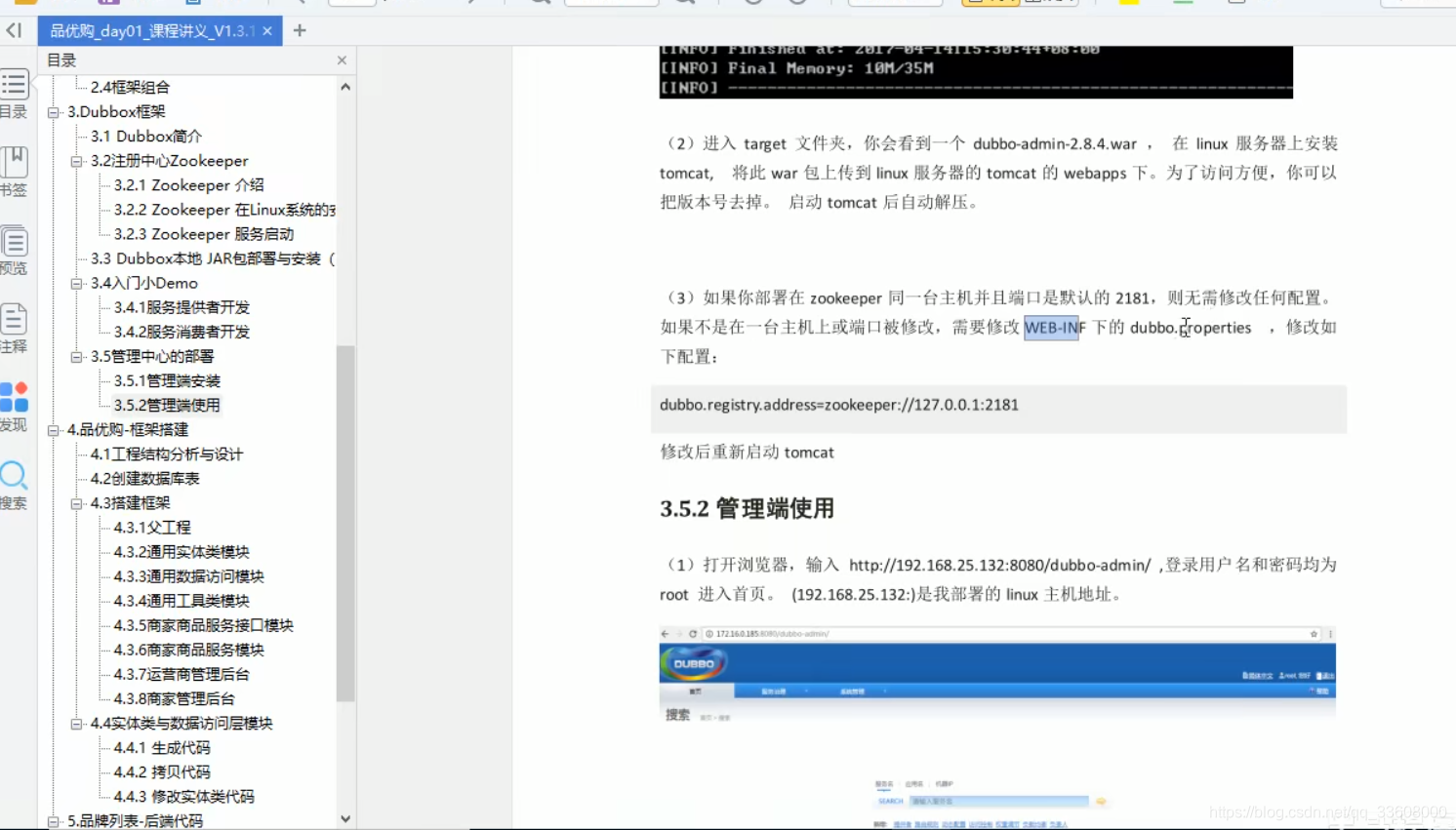Image resolution: width=1456 pixels, height=830 pixels.
Task: Click the Maven build console image
Action: [976, 71]
